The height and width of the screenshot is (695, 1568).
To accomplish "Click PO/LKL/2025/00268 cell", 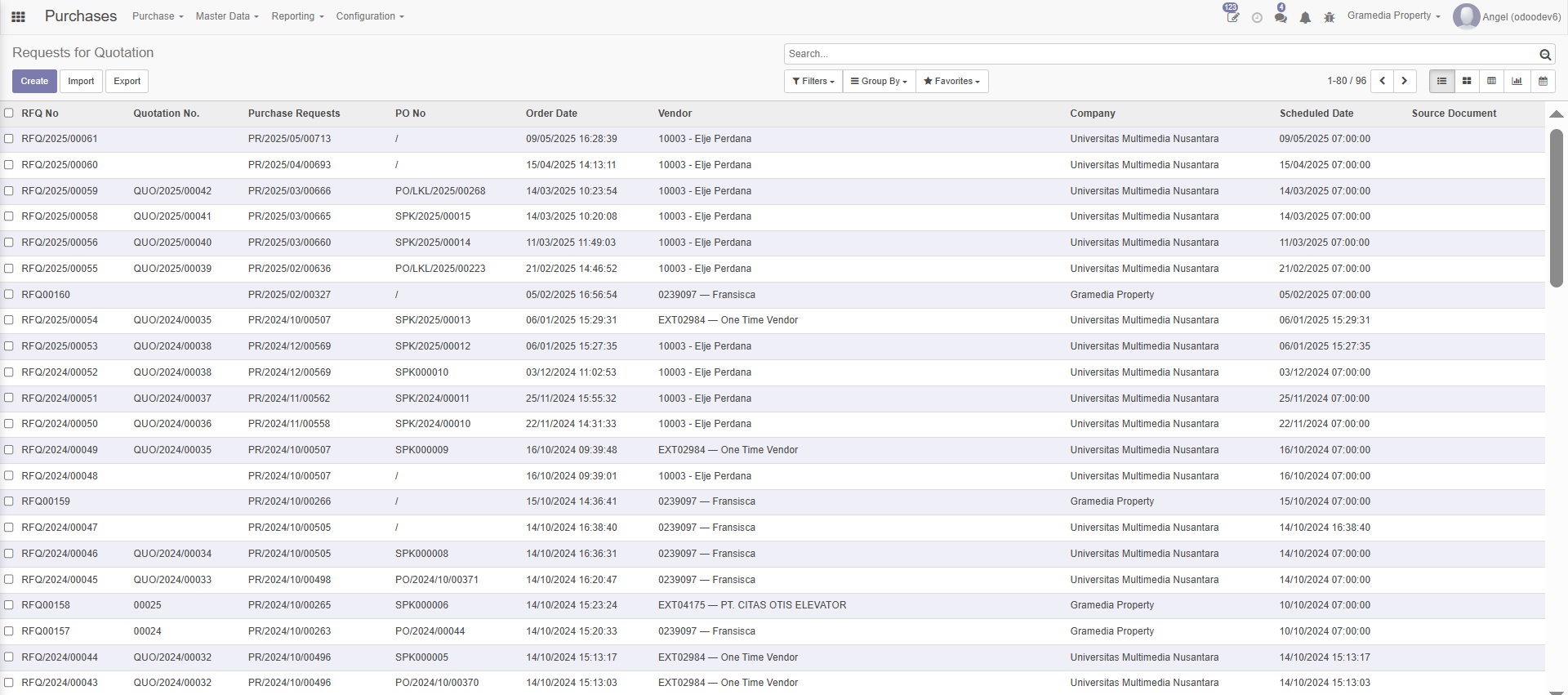I will click(440, 191).
